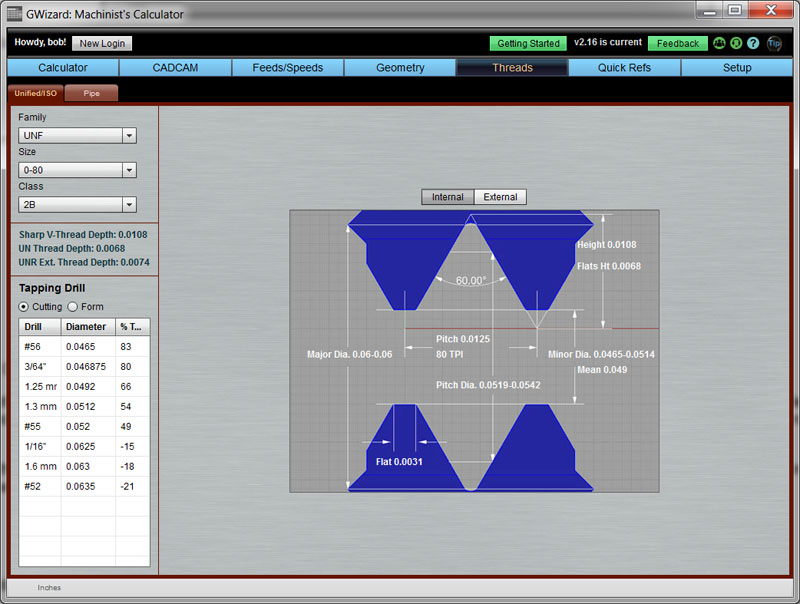Click the Mean 0.049 label
This screenshot has height=604, width=800.
tap(602, 370)
